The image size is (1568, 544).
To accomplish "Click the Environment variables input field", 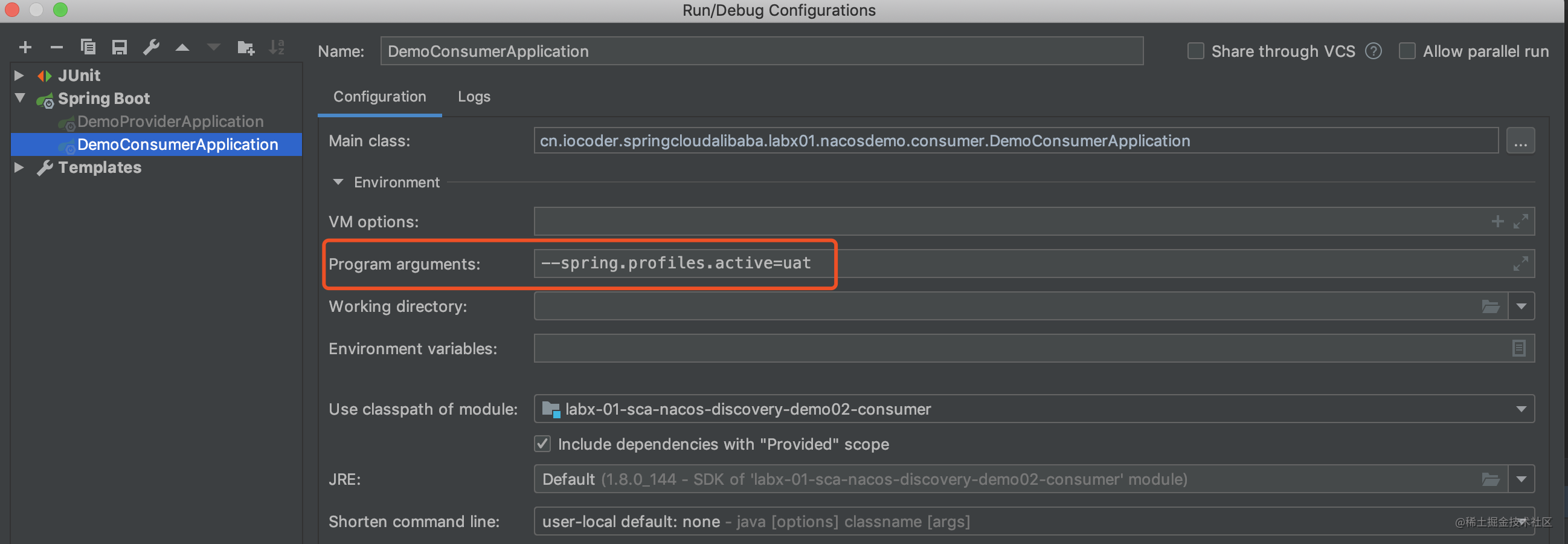I will pos(1034,348).
